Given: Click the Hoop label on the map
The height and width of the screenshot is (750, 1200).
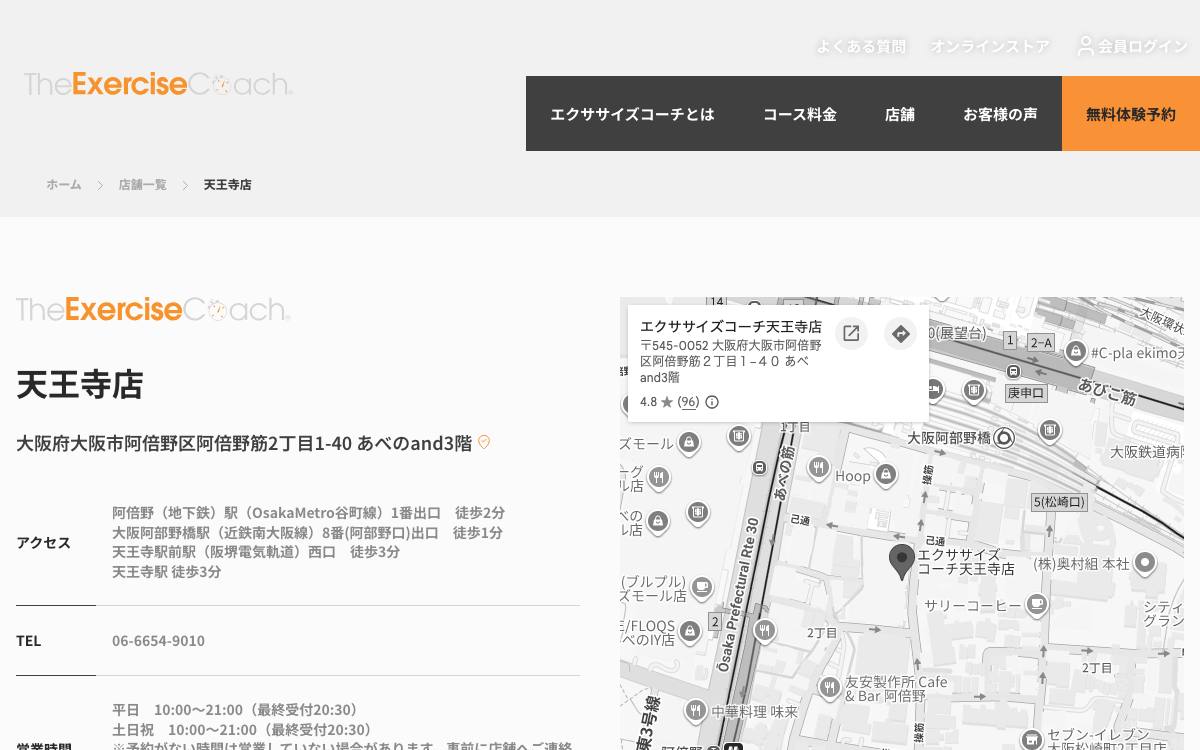Looking at the screenshot, I should click(x=853, y=476).
